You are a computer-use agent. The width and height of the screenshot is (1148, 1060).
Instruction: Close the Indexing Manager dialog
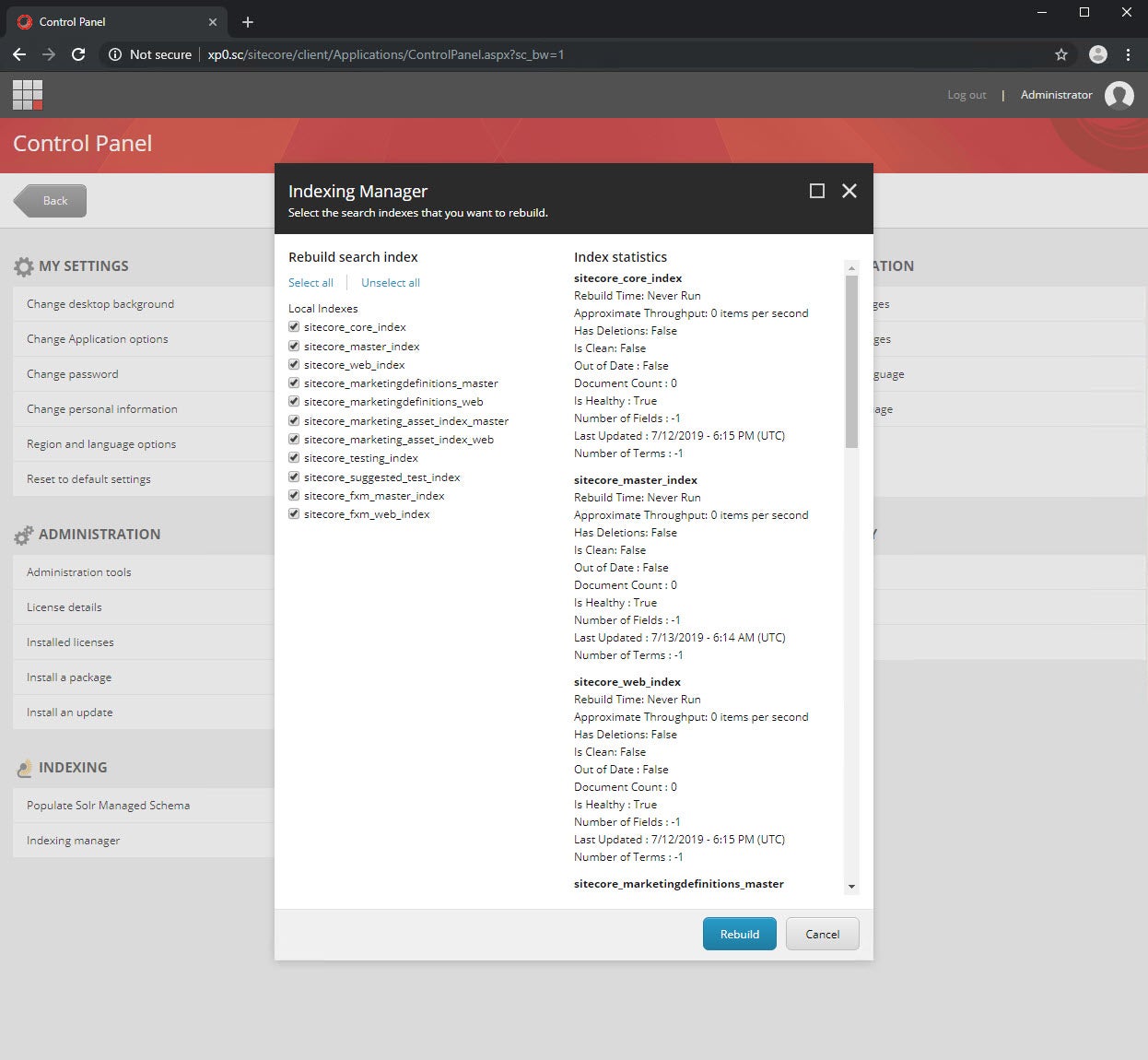849,191
